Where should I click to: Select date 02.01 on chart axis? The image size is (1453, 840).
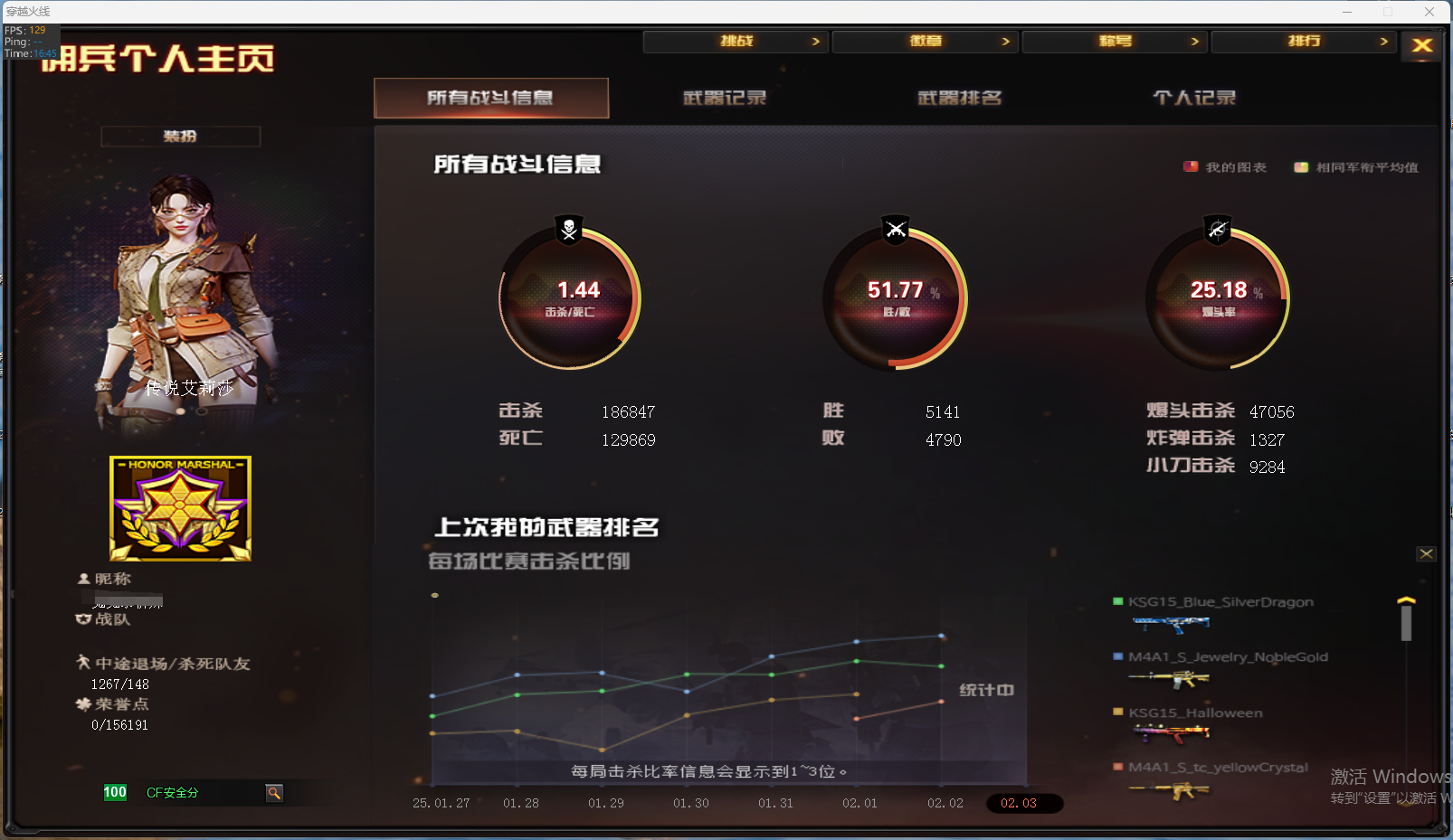pyautogui.click(x=859, y=803)
